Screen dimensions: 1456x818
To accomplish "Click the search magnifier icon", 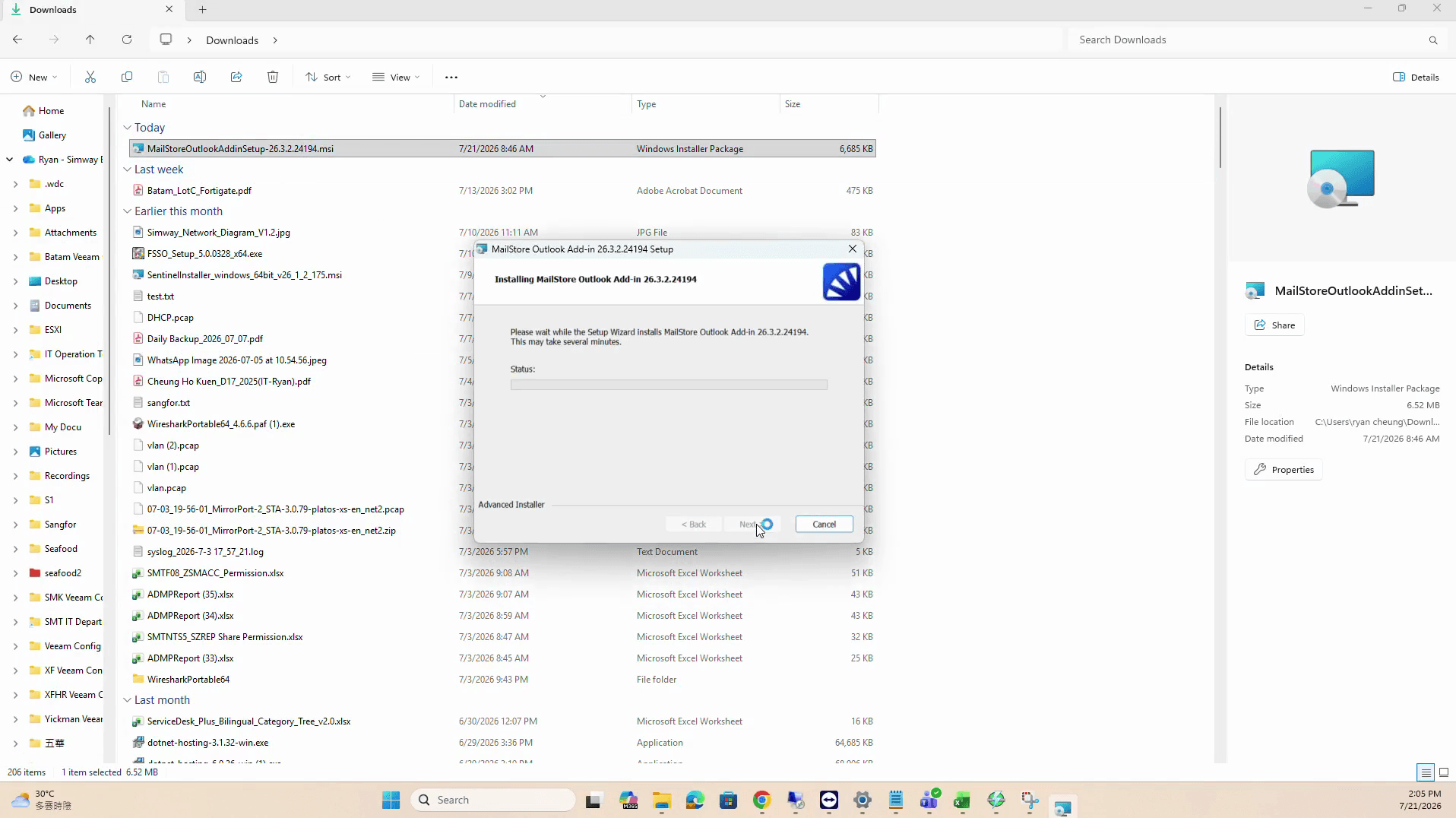I will point(1433,40).
